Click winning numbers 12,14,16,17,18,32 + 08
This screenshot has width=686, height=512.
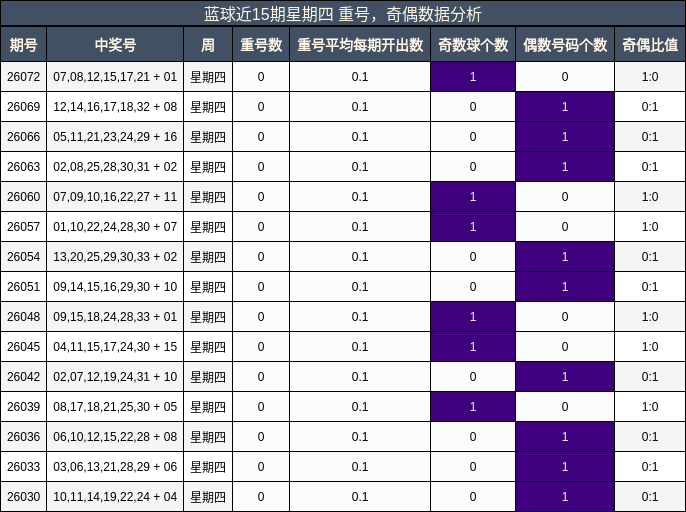[115, 107]
